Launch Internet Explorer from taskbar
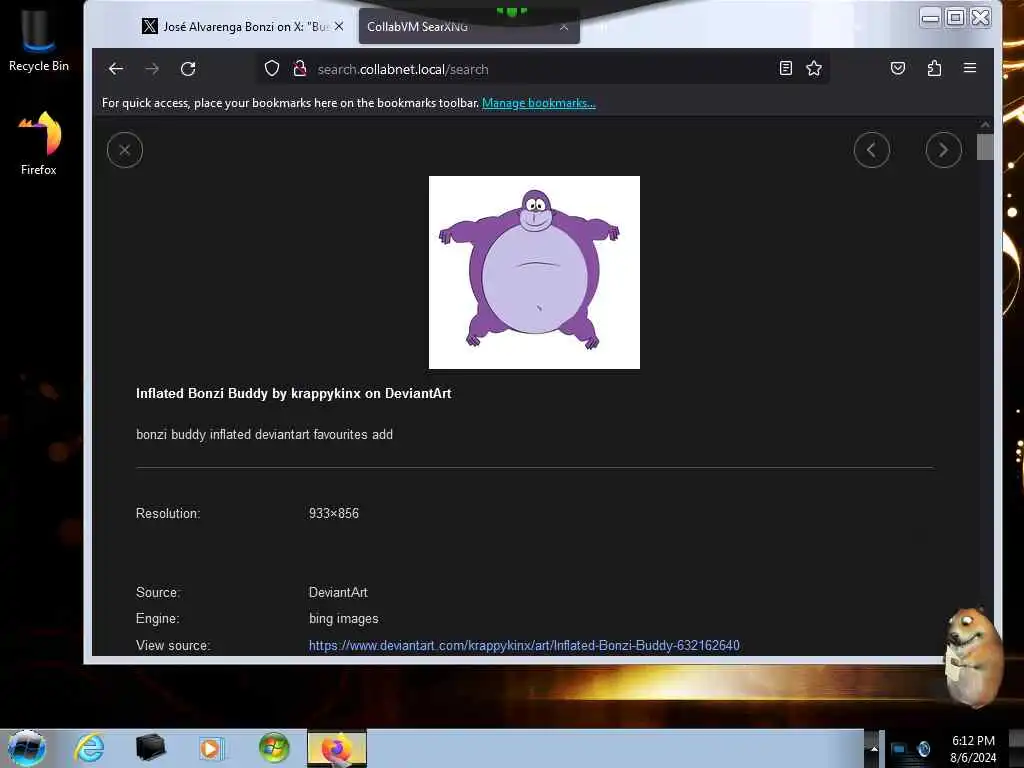The width and height of the screenshot is (1024, 768). pyautogui.click(x=89, y=748)
